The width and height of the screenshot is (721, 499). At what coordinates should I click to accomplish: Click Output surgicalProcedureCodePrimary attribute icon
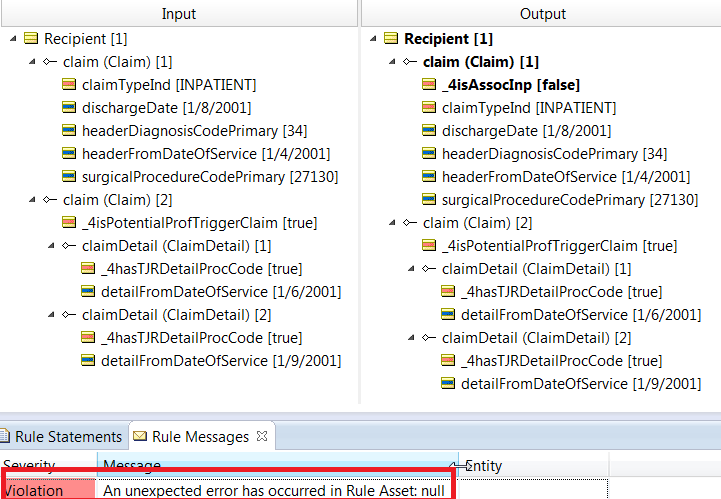(x=429, y=199)
